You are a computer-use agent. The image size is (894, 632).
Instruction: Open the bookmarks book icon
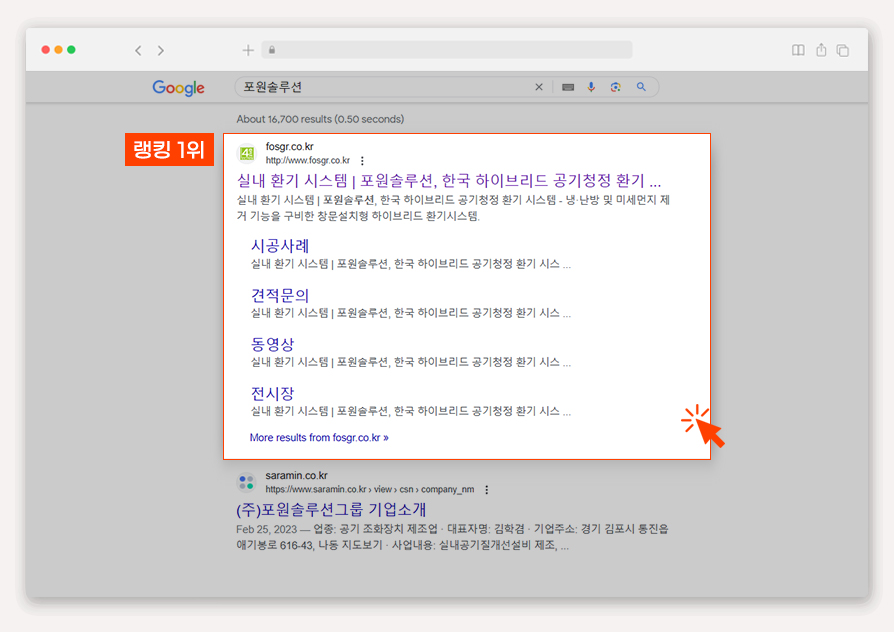798,50
